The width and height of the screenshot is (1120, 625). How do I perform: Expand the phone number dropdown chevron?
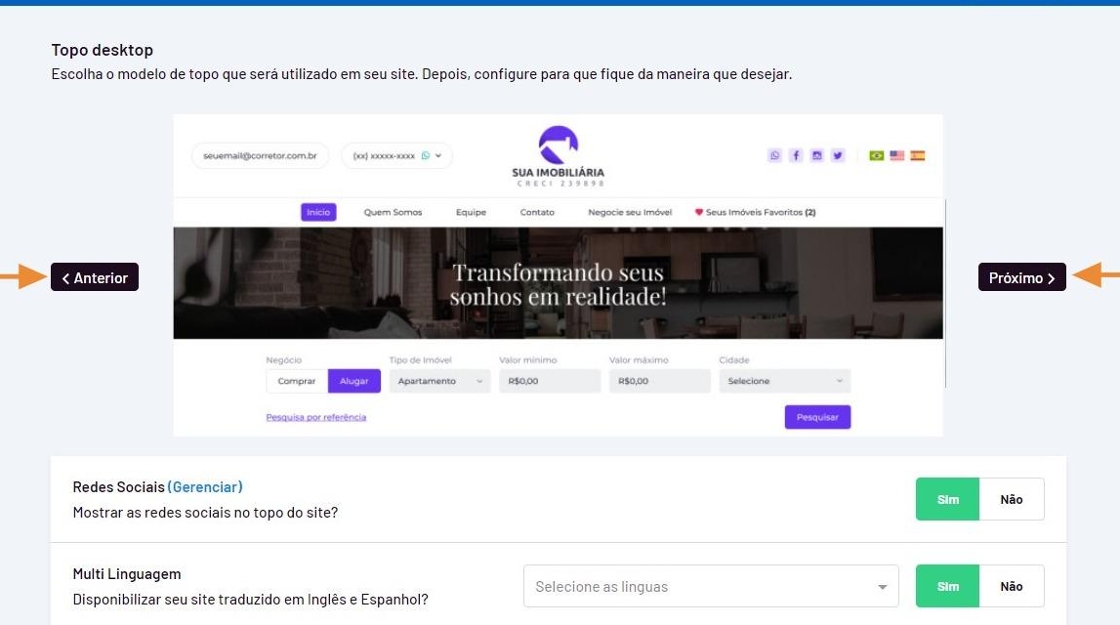439,156
